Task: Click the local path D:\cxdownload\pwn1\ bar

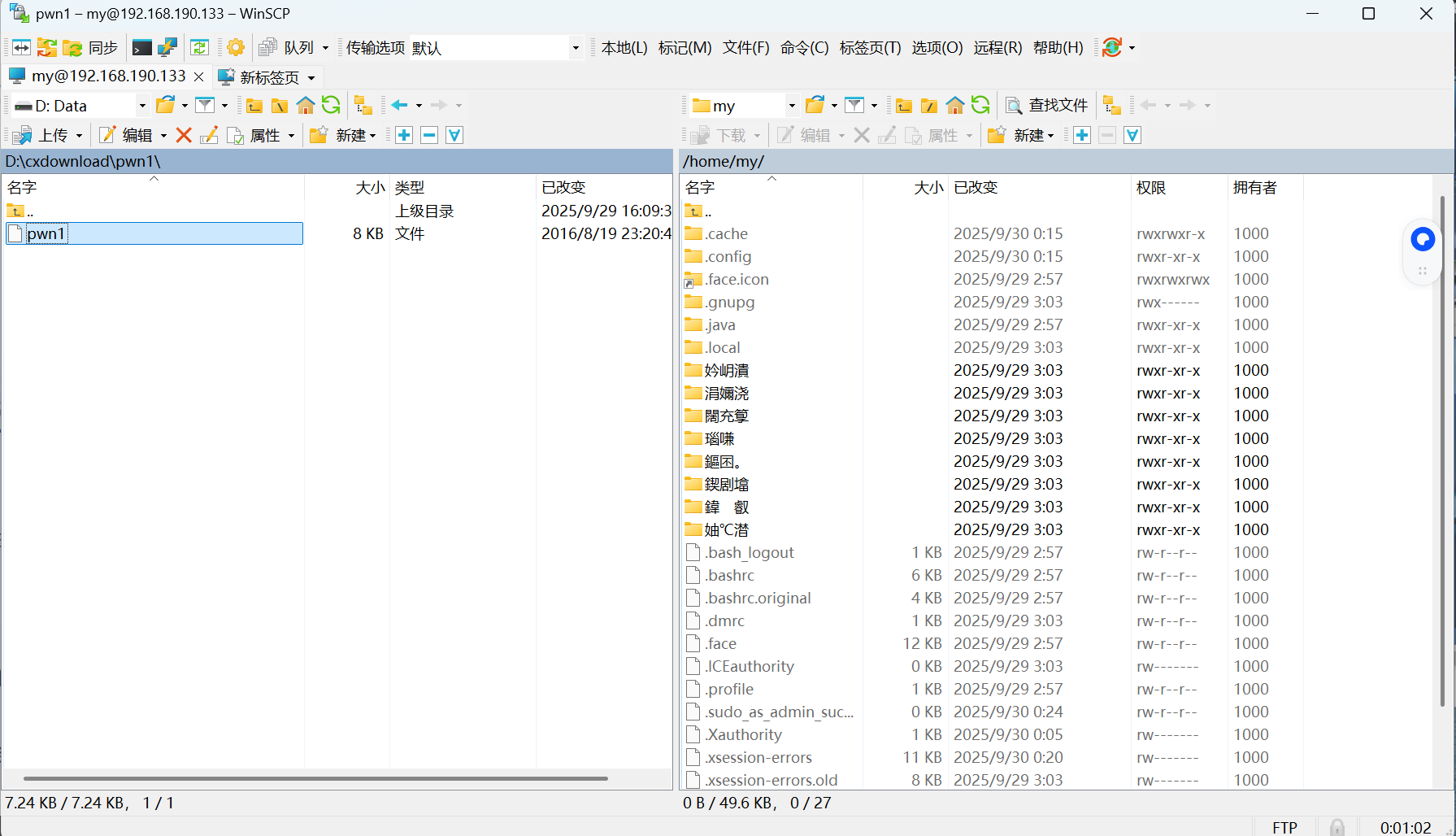Action: pos(337,161)
